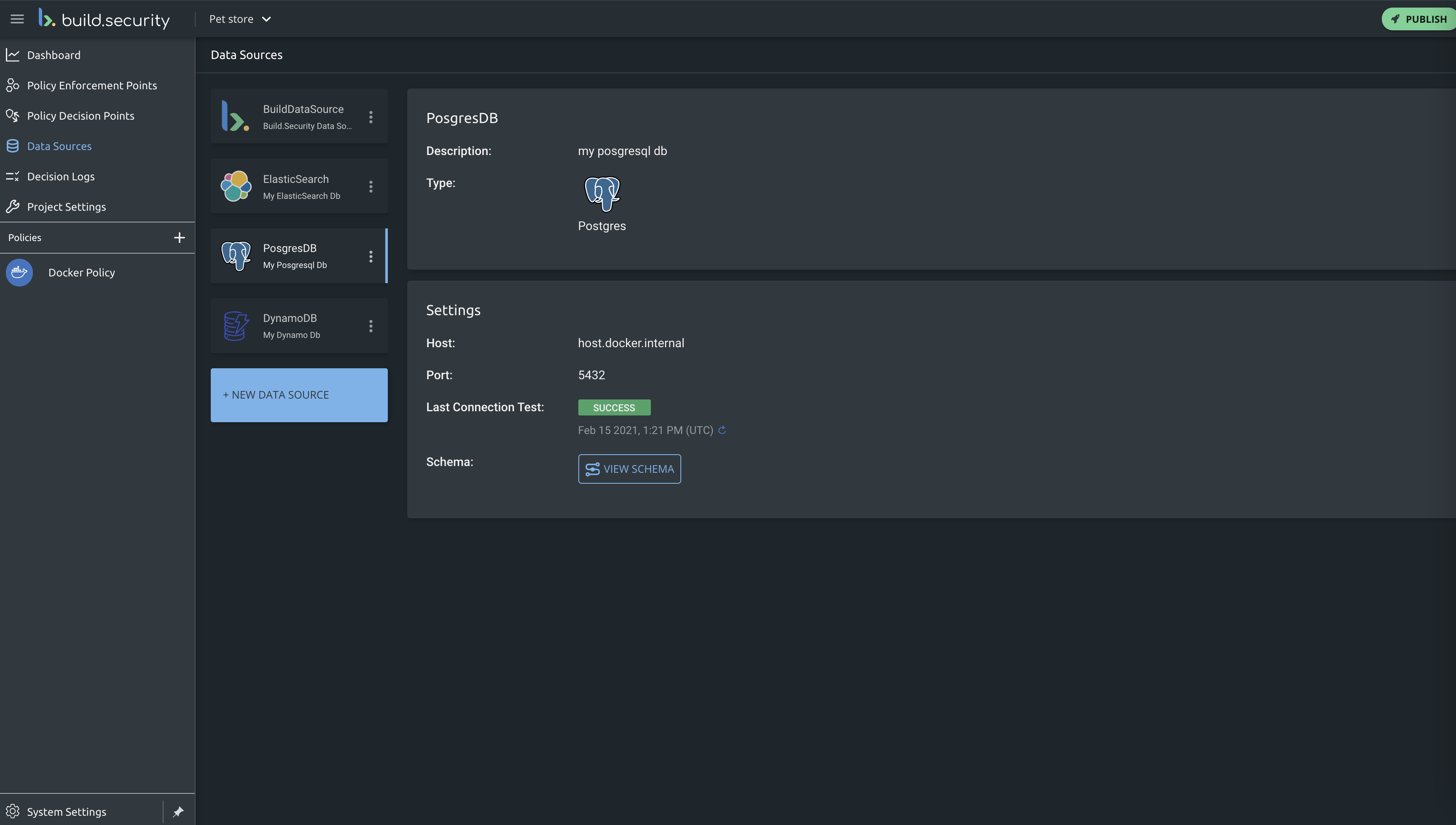The width and height of the screenshot is (1456, 825).
Task: Go to Dashboard in sidebar
Action: coord(54,55)
